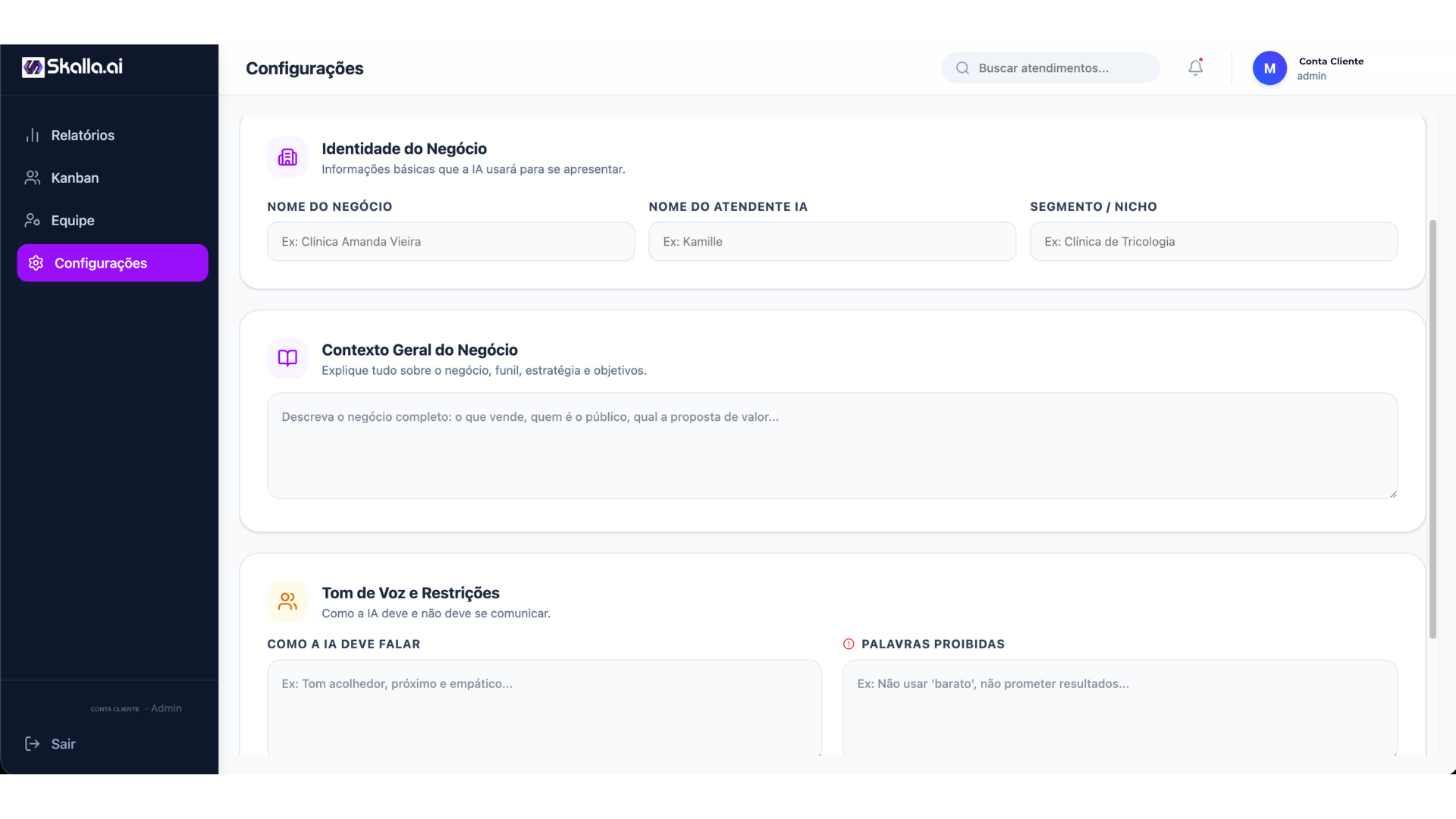Click the PALAVRAS PROIBIDAS label

(933, 644)
